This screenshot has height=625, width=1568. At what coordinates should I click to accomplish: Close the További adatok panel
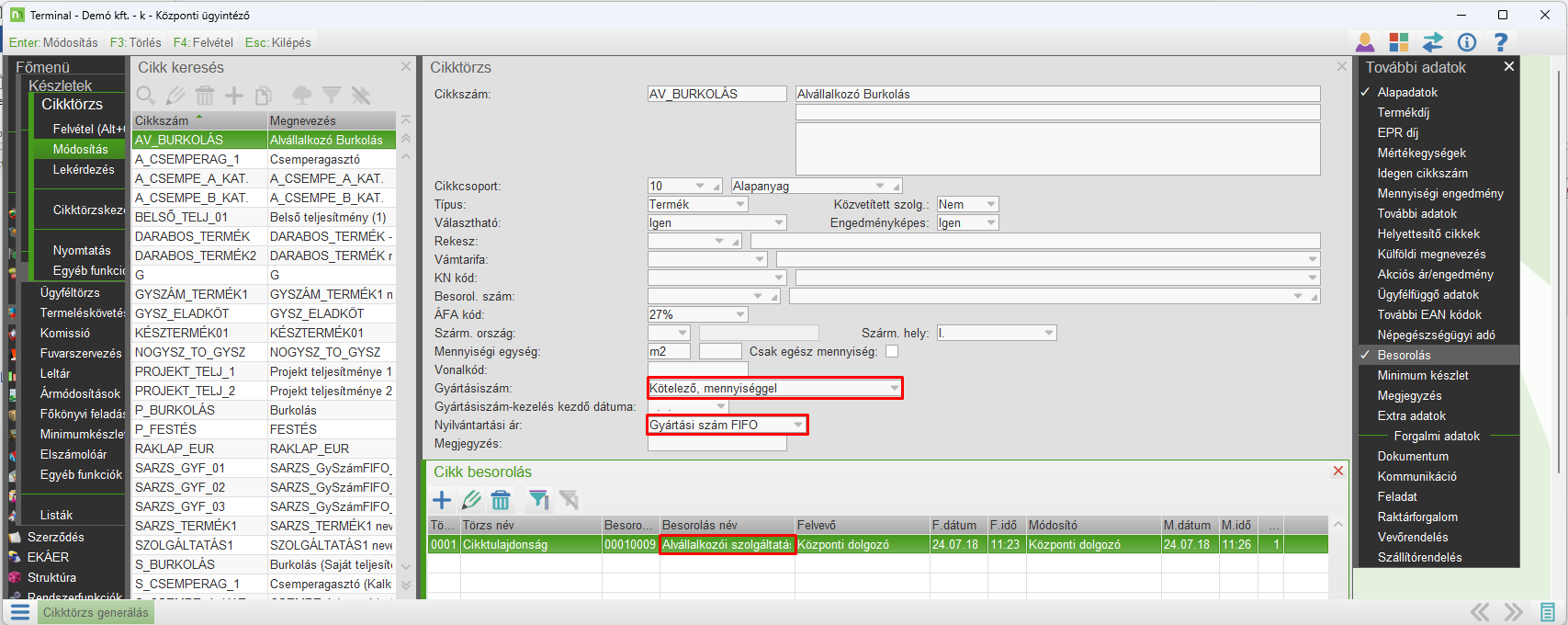(x=1508, y=66)
